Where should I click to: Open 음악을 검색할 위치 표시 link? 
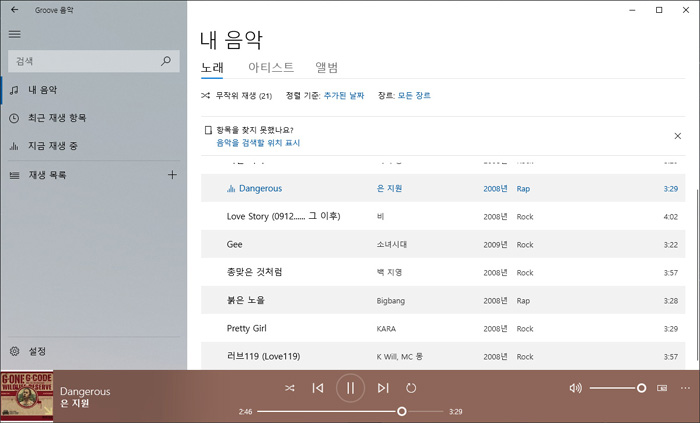258,143
